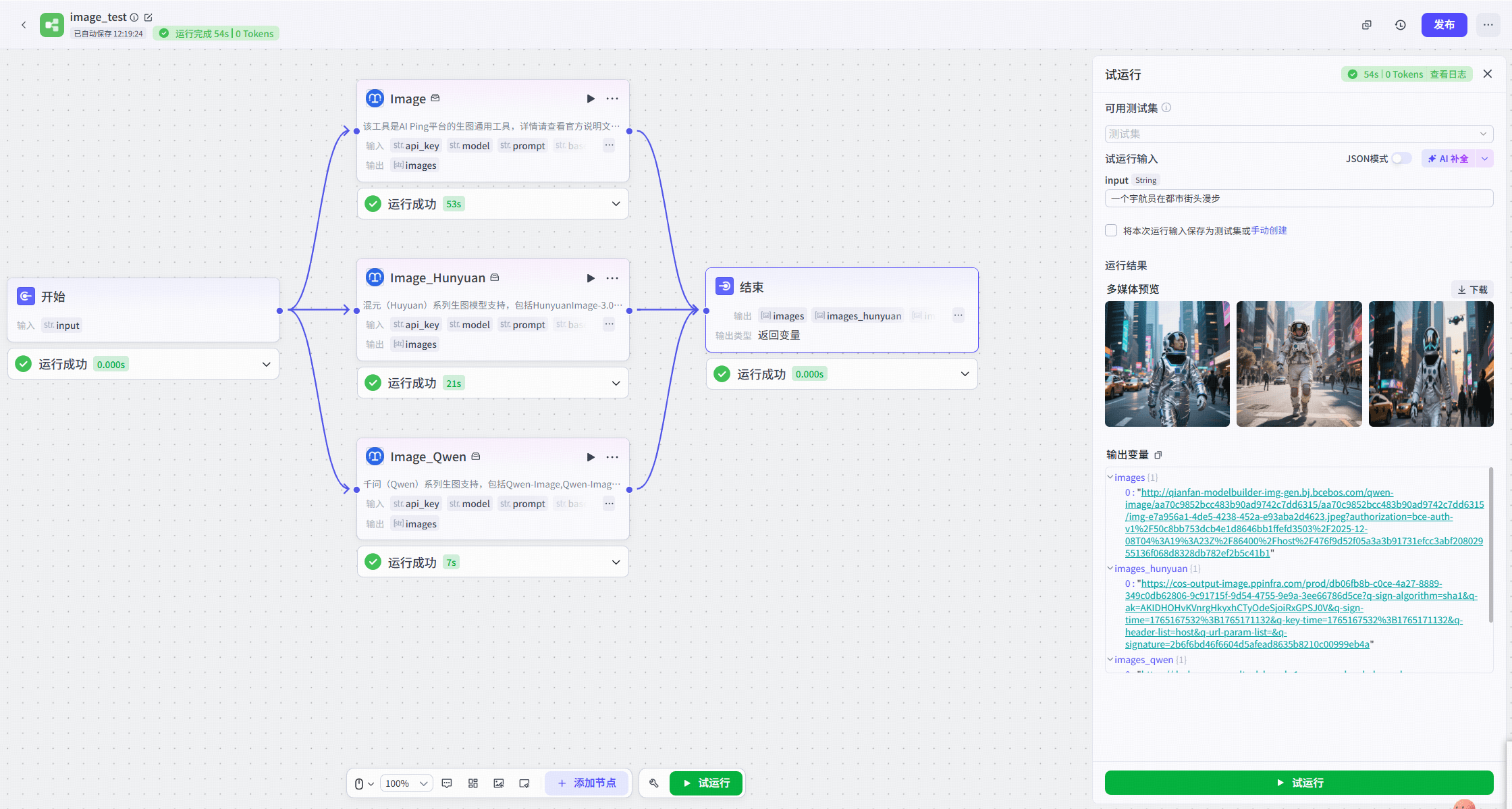Toggle JSON模式 switch
1512x809 pixels.
point(1401,159)
